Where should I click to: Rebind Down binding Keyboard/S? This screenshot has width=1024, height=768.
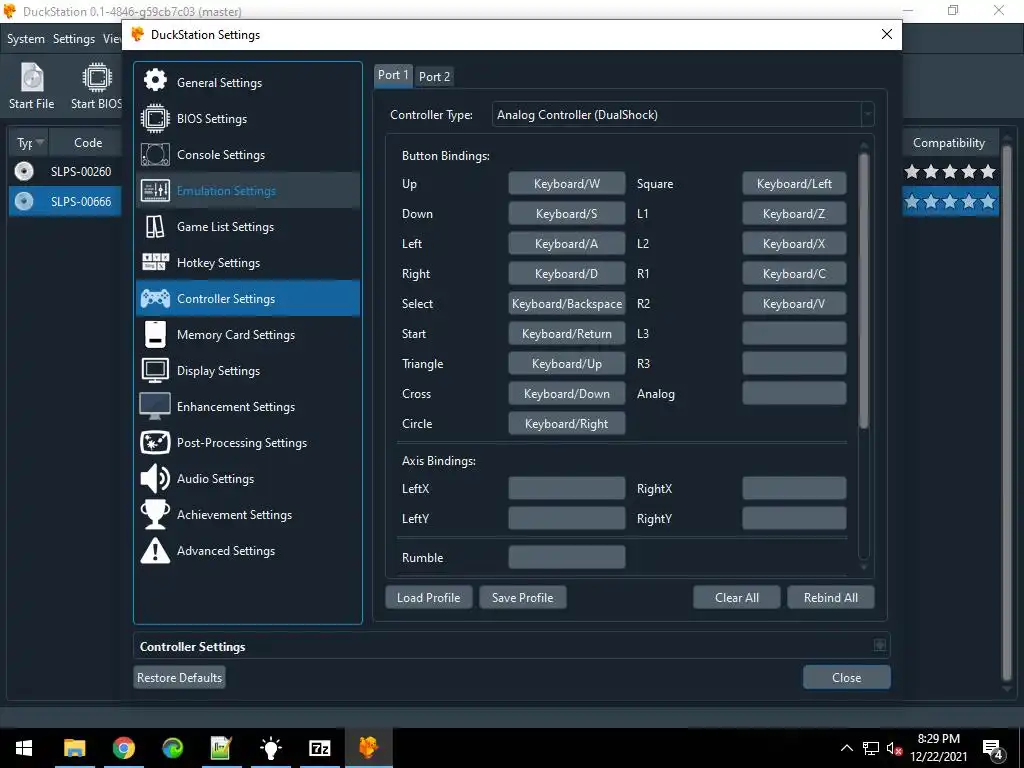567,214
